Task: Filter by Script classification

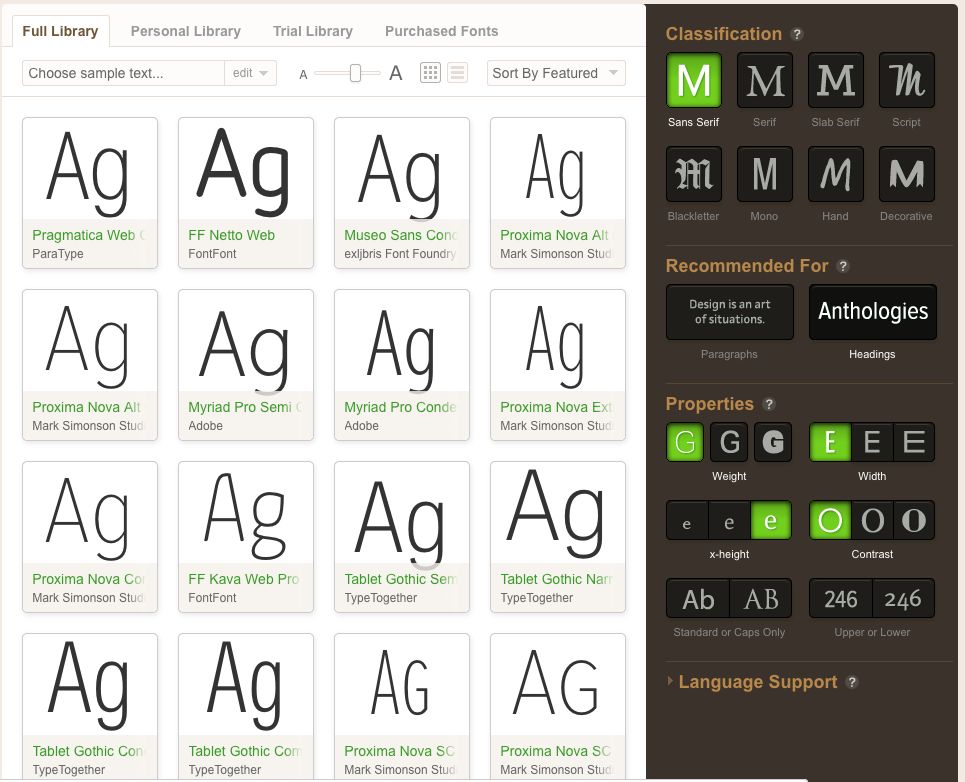Action: [x=906, y=80]
